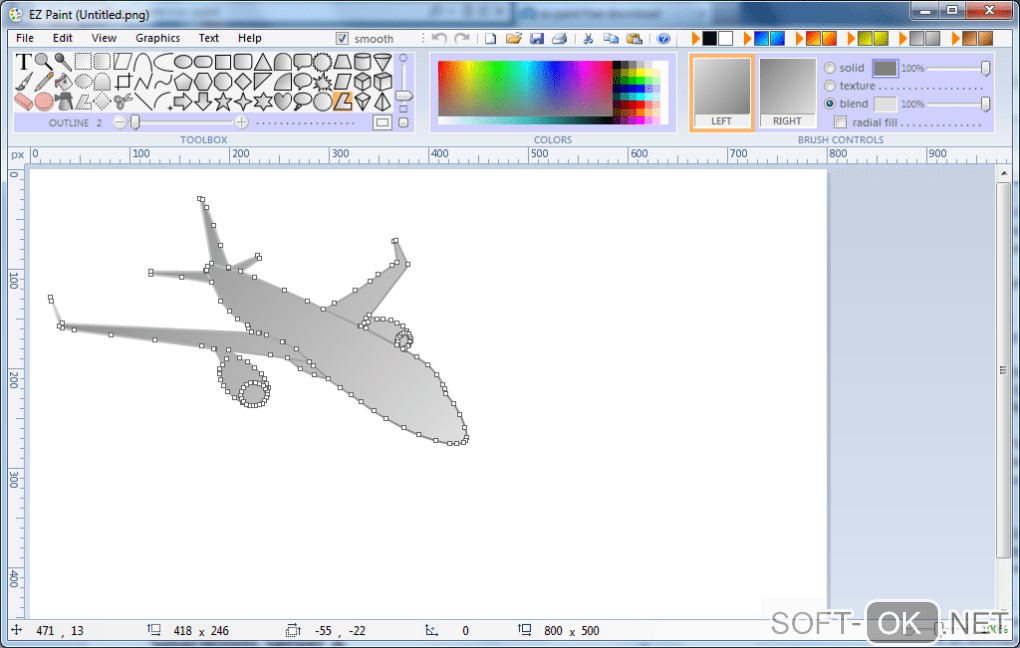Create a new blank document
Viewport: 1020px width, 648px height.
coord(490,38)
